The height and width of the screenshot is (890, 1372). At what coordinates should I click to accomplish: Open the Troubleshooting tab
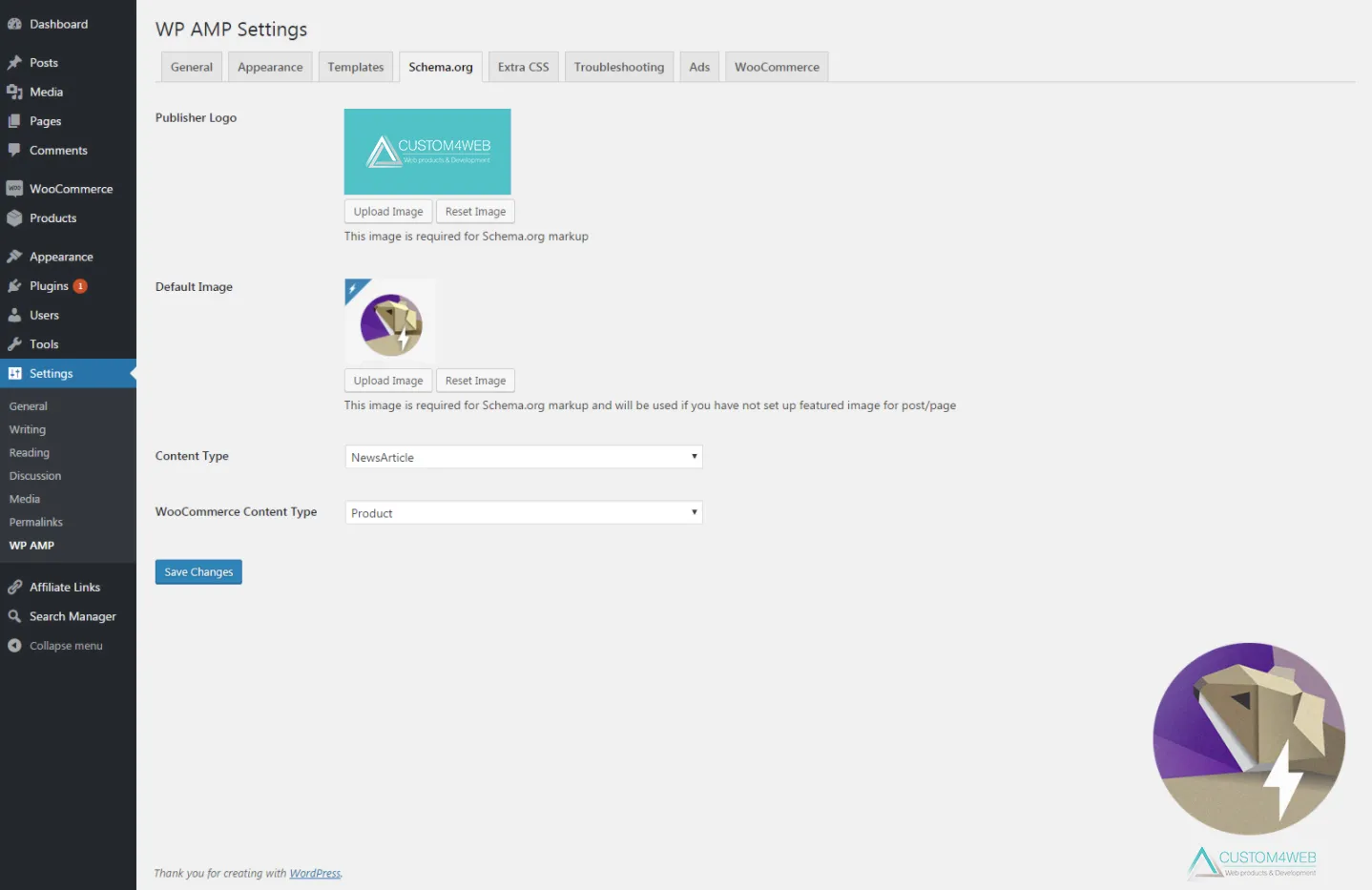618,66
